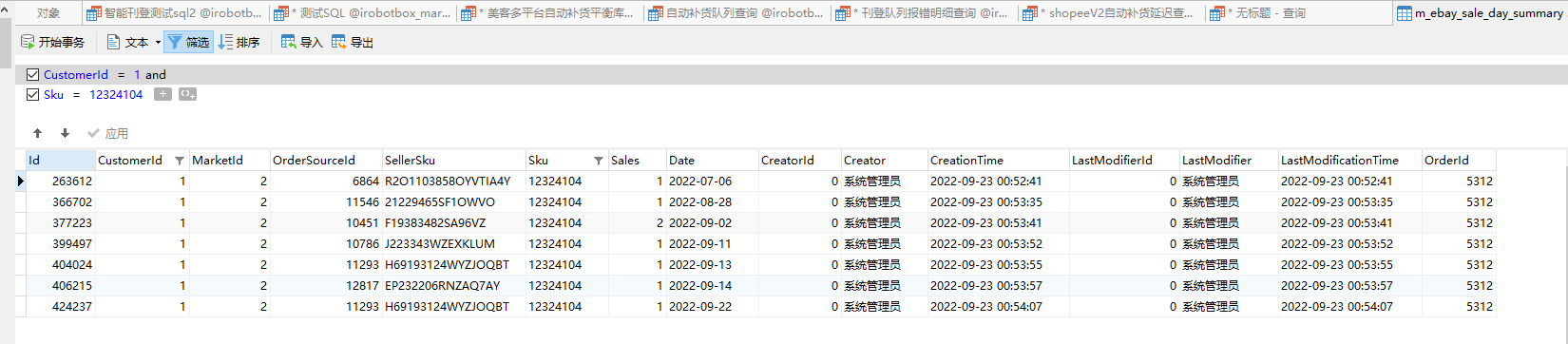Image resolution: width=1568 pixels, height=344 pixels.
Task: Move filter condition up with up arrow
Action: [x=37, y=133]
